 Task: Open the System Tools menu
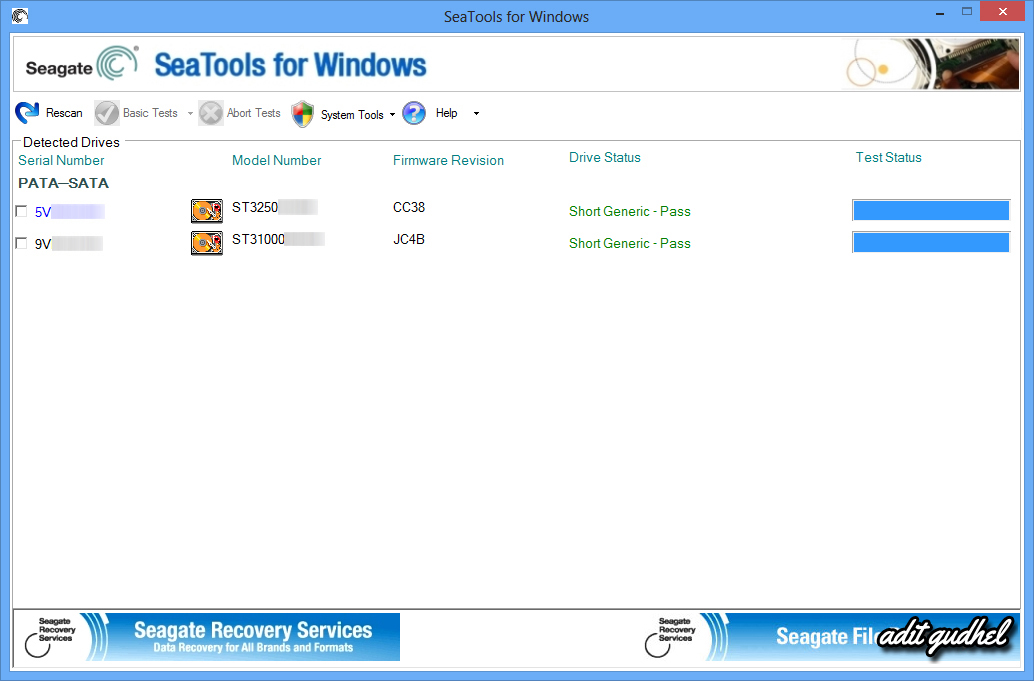coord(352,115)
